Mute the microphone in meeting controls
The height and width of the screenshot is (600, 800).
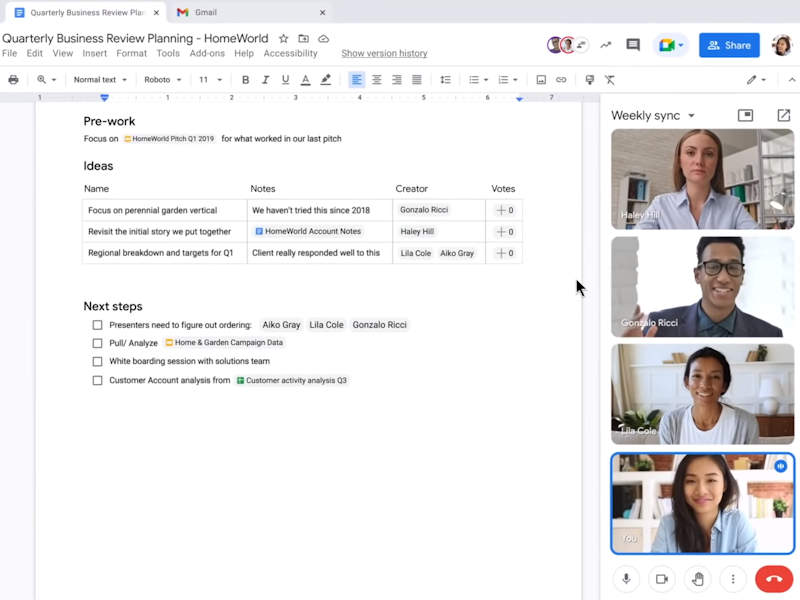pyautogui.click(x=627, y=578)
